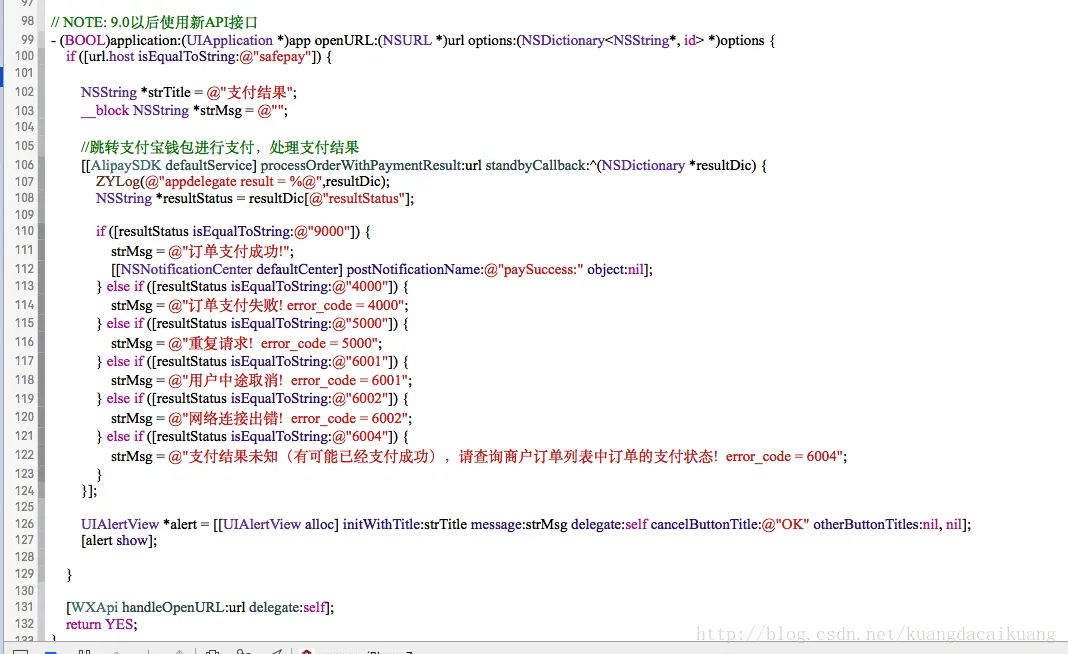Click the comment "//跳转支付宝钱包进行支付，处理支付结果"

pos(219,147)
